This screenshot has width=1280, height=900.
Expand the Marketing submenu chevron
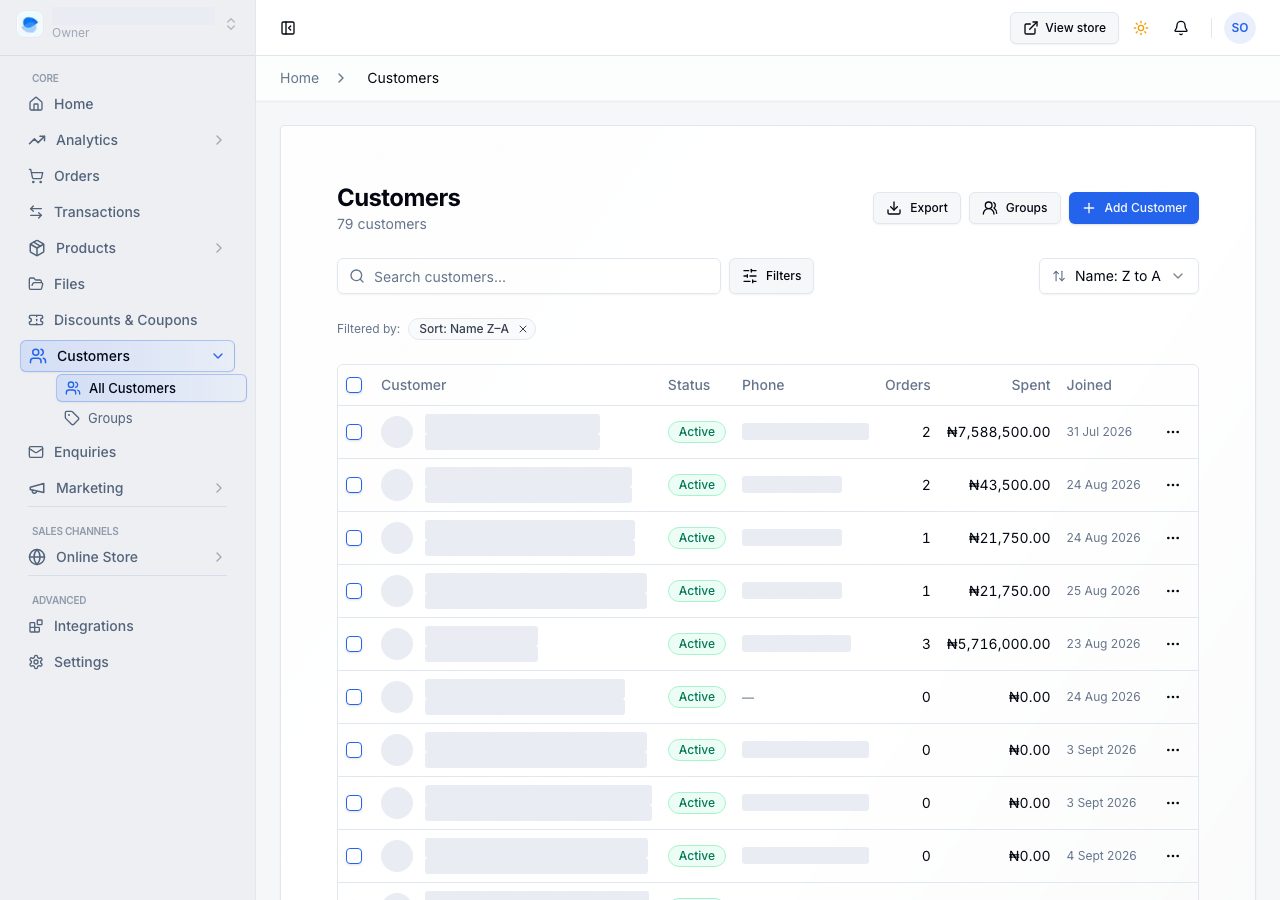click(219, 488)
